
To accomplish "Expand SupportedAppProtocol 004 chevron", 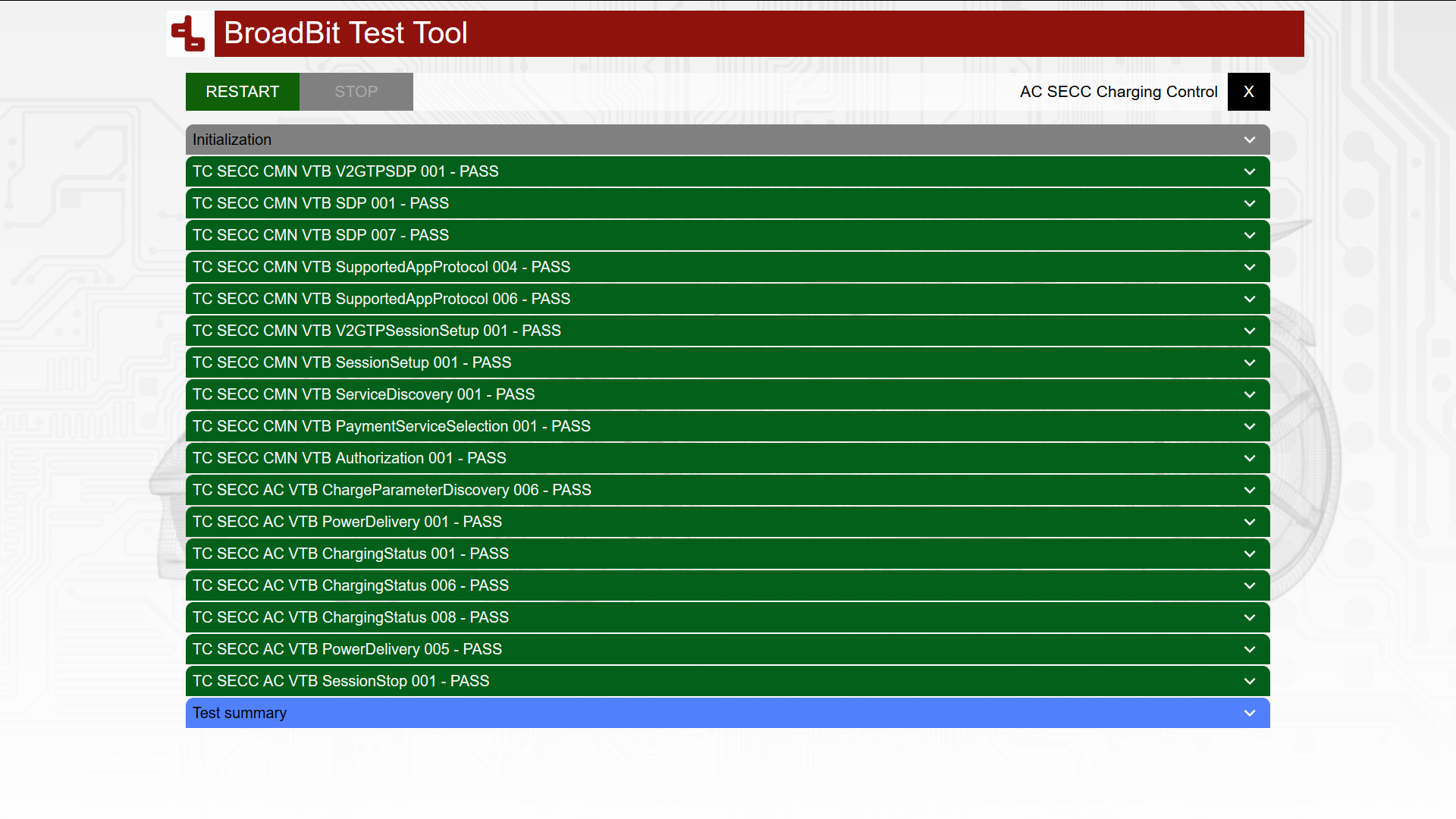I will coord(1250,267).
